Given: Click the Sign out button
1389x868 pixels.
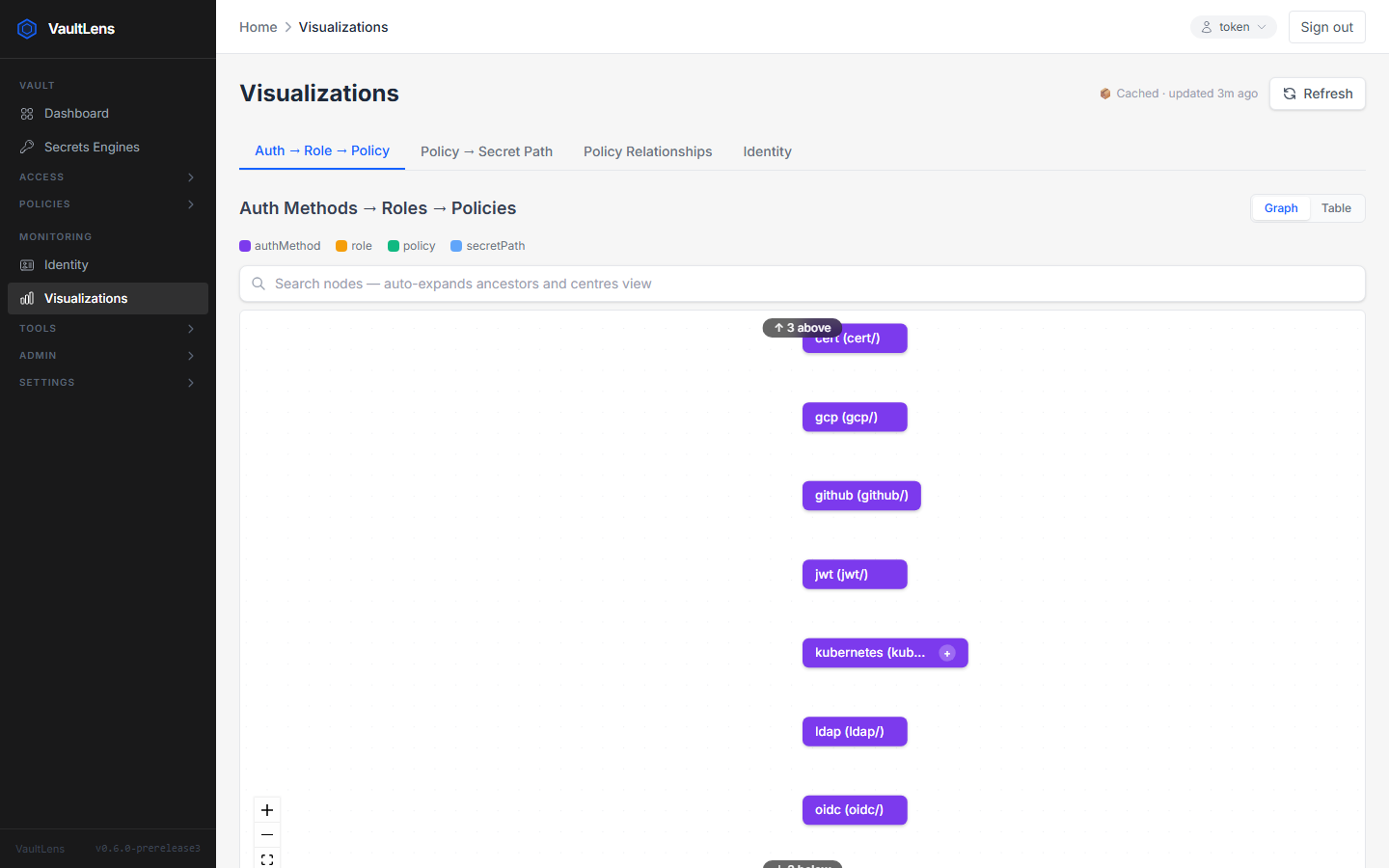Looking at the screenshot, I should 1326,27.
